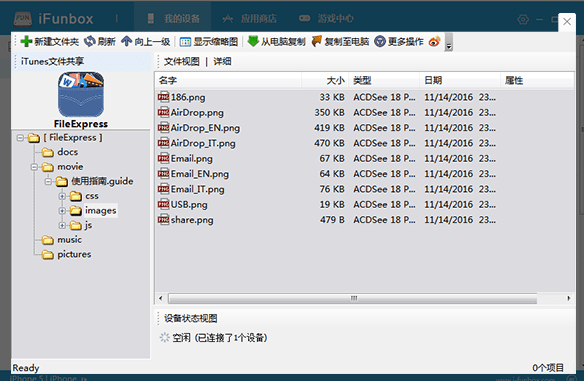The height and width of the screenshot is (381, 584).
Task: Copy to PC (复制至电脑)
Action: coord(340,41)
